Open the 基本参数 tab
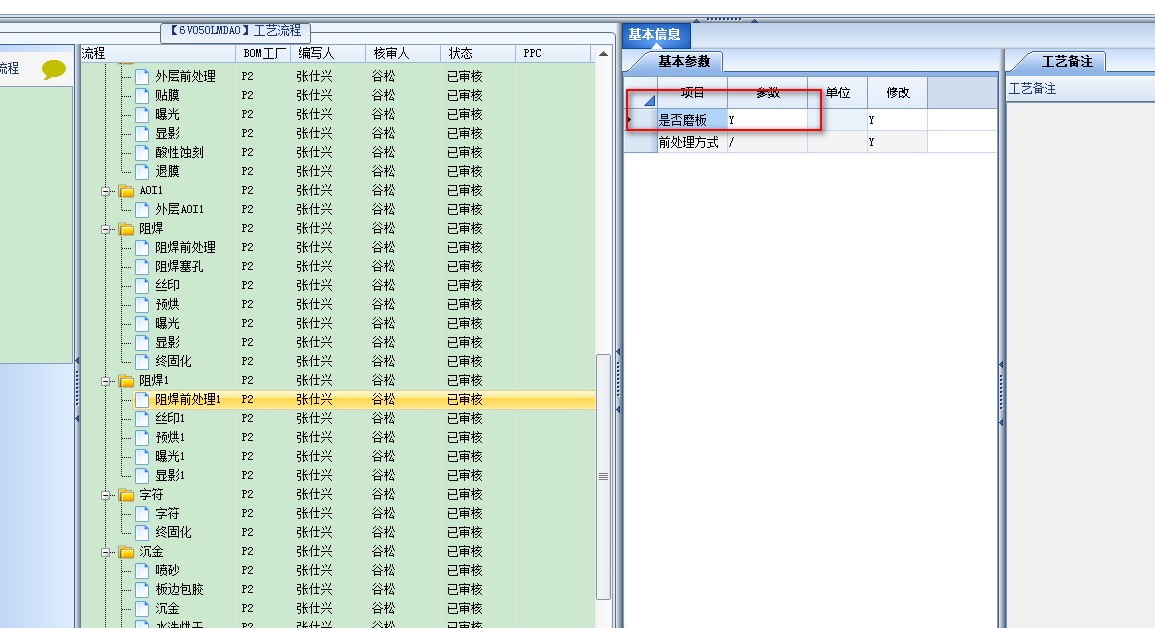Screen dimensions: 1155x628 [684, 62]
